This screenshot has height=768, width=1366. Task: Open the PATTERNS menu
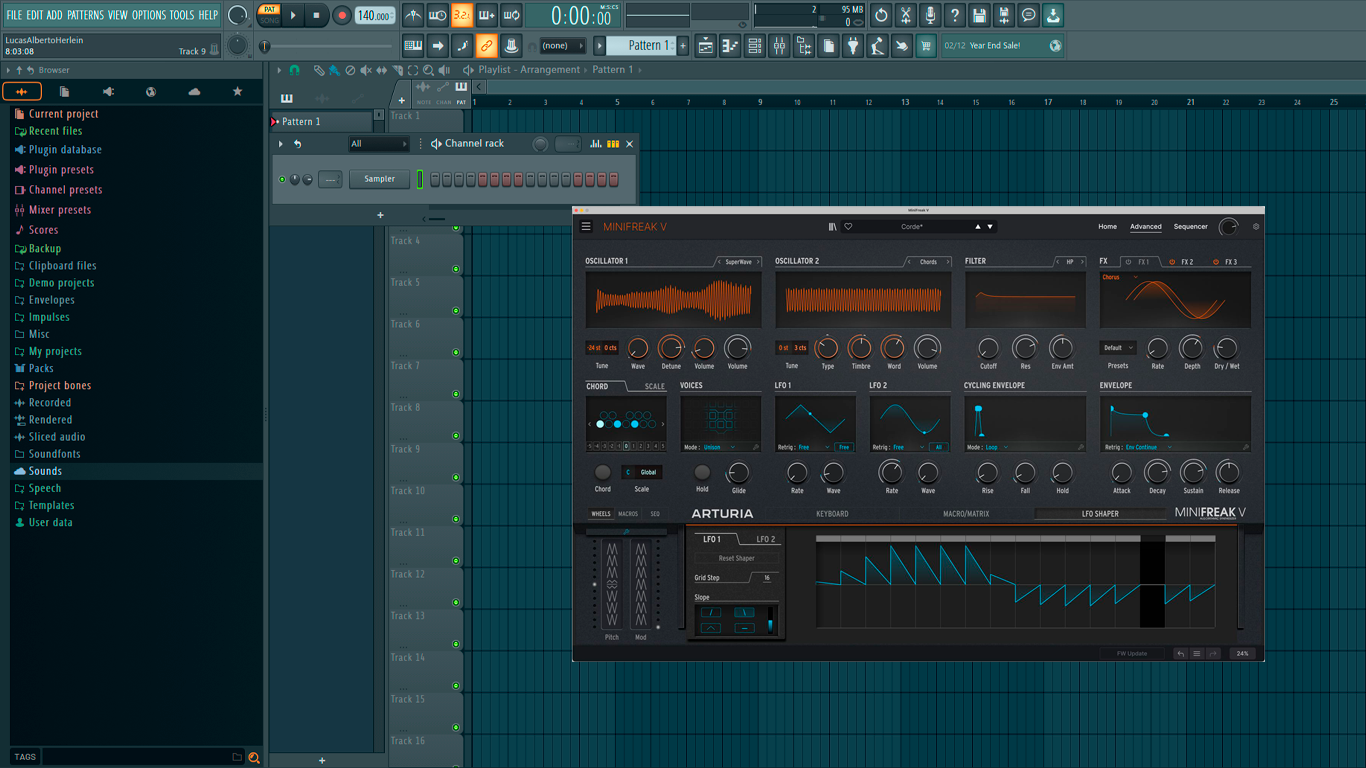tap(85, 15)
